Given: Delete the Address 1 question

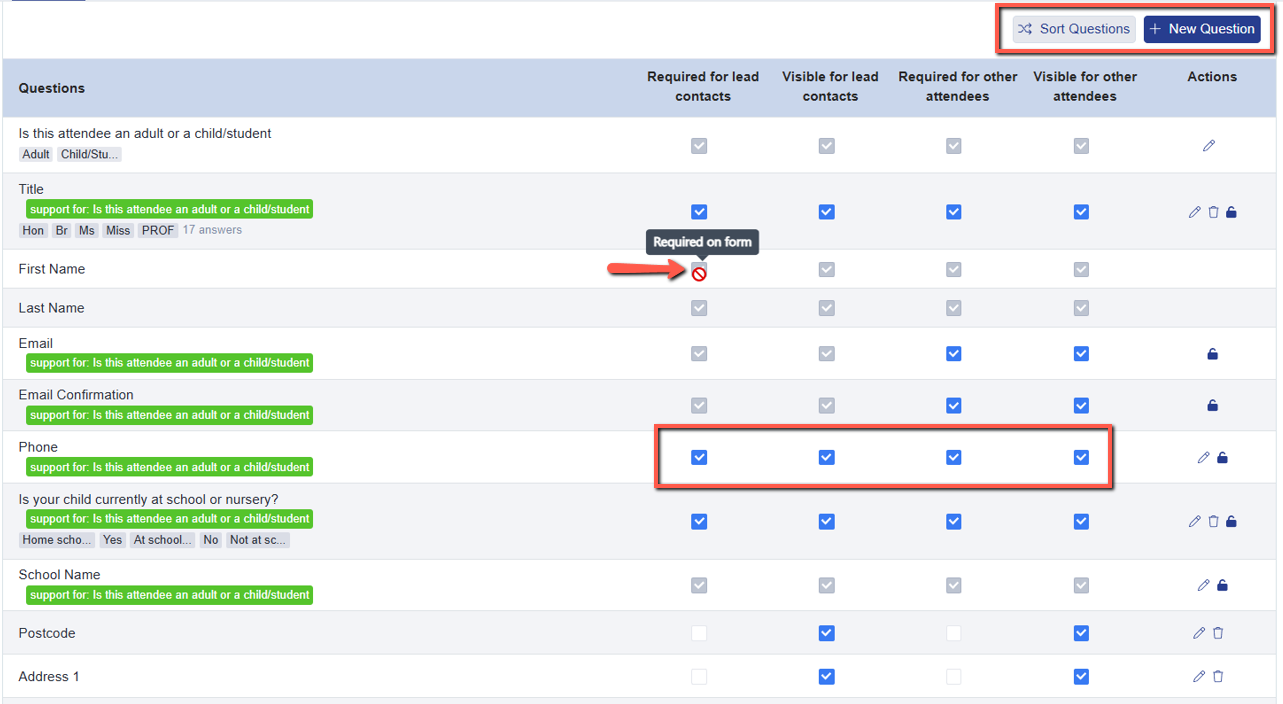Looking at the screenshot, I should tap(1218, 676).
